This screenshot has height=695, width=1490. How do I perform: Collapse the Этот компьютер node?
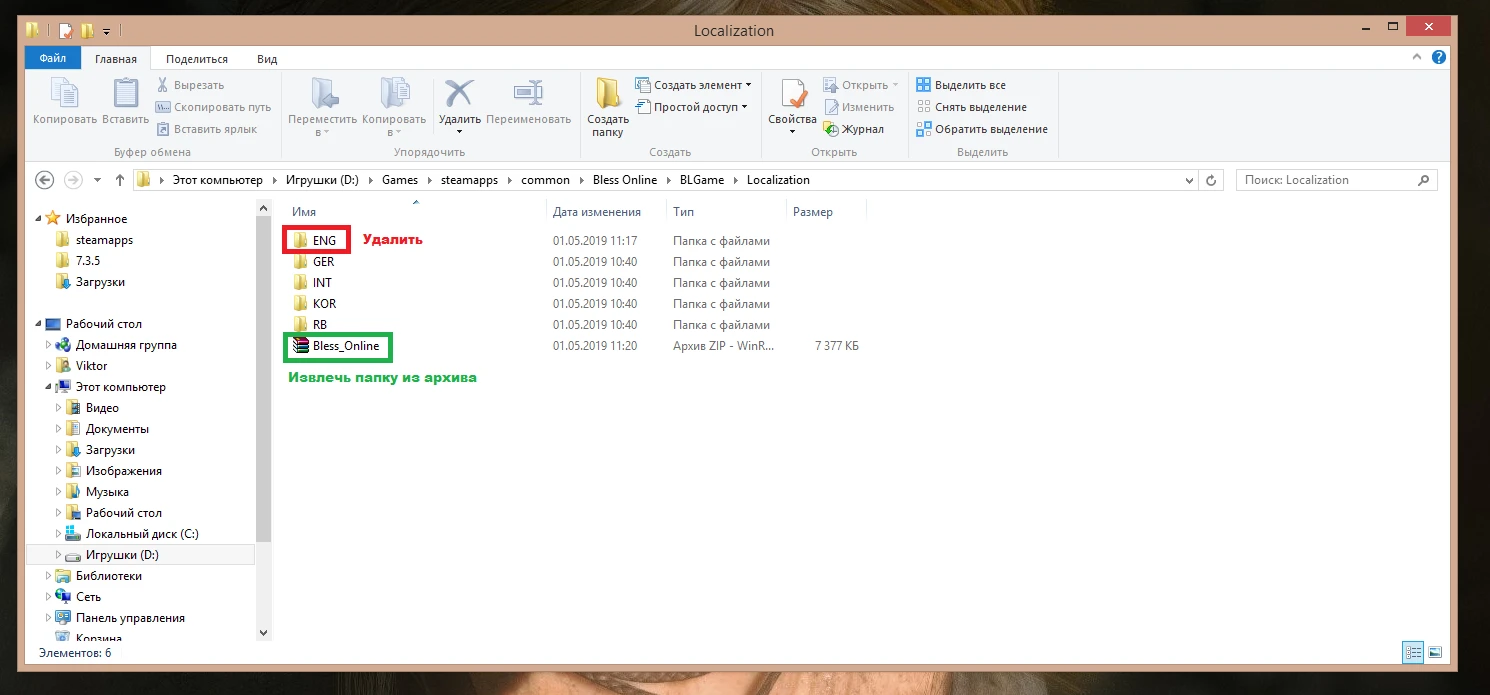click(x=49, y=387)
